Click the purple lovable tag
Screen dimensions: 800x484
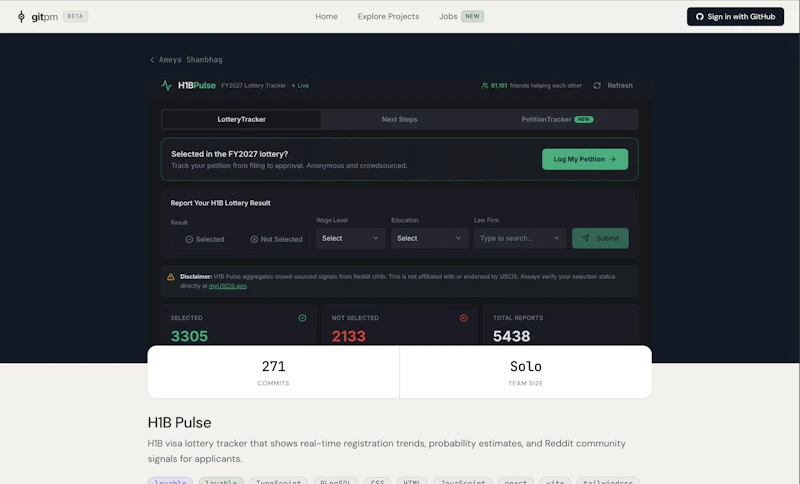(x=170, y=481)
